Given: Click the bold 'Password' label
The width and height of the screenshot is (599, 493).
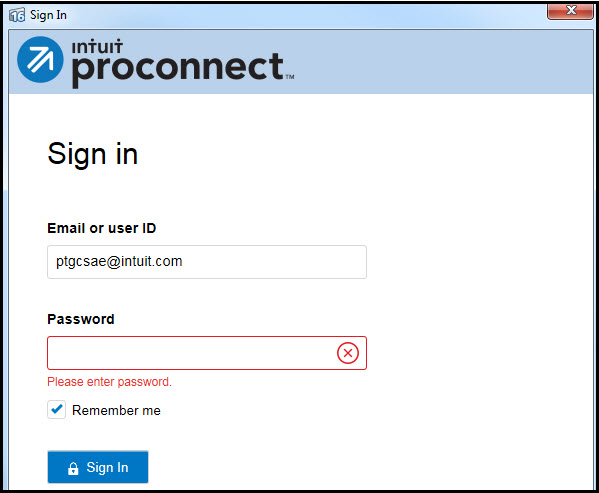Looking at the screenshot, I should click(81, 319).
